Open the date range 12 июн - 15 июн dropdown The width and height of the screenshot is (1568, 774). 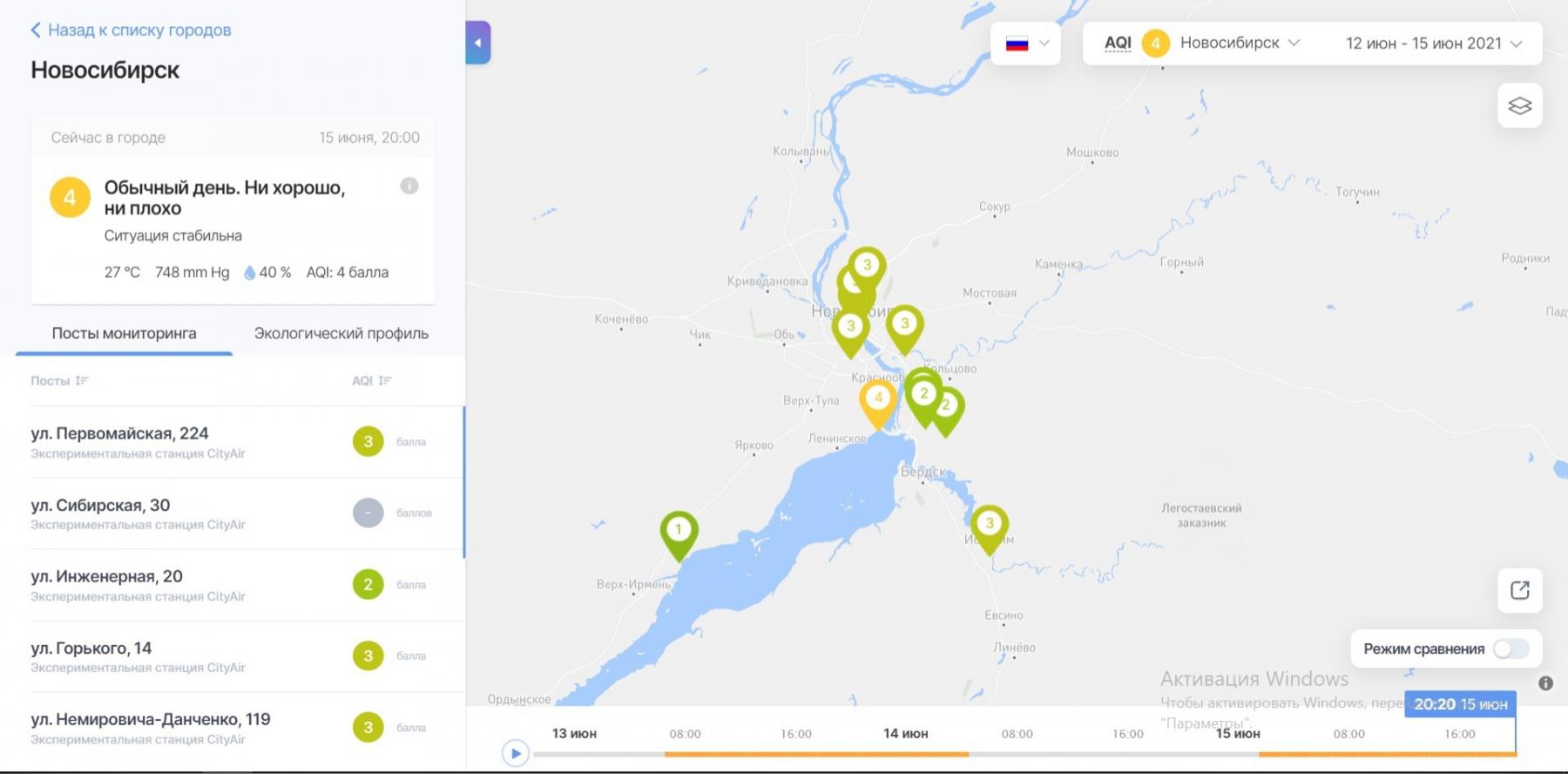pyautogui.click(x=1433, y=44)
